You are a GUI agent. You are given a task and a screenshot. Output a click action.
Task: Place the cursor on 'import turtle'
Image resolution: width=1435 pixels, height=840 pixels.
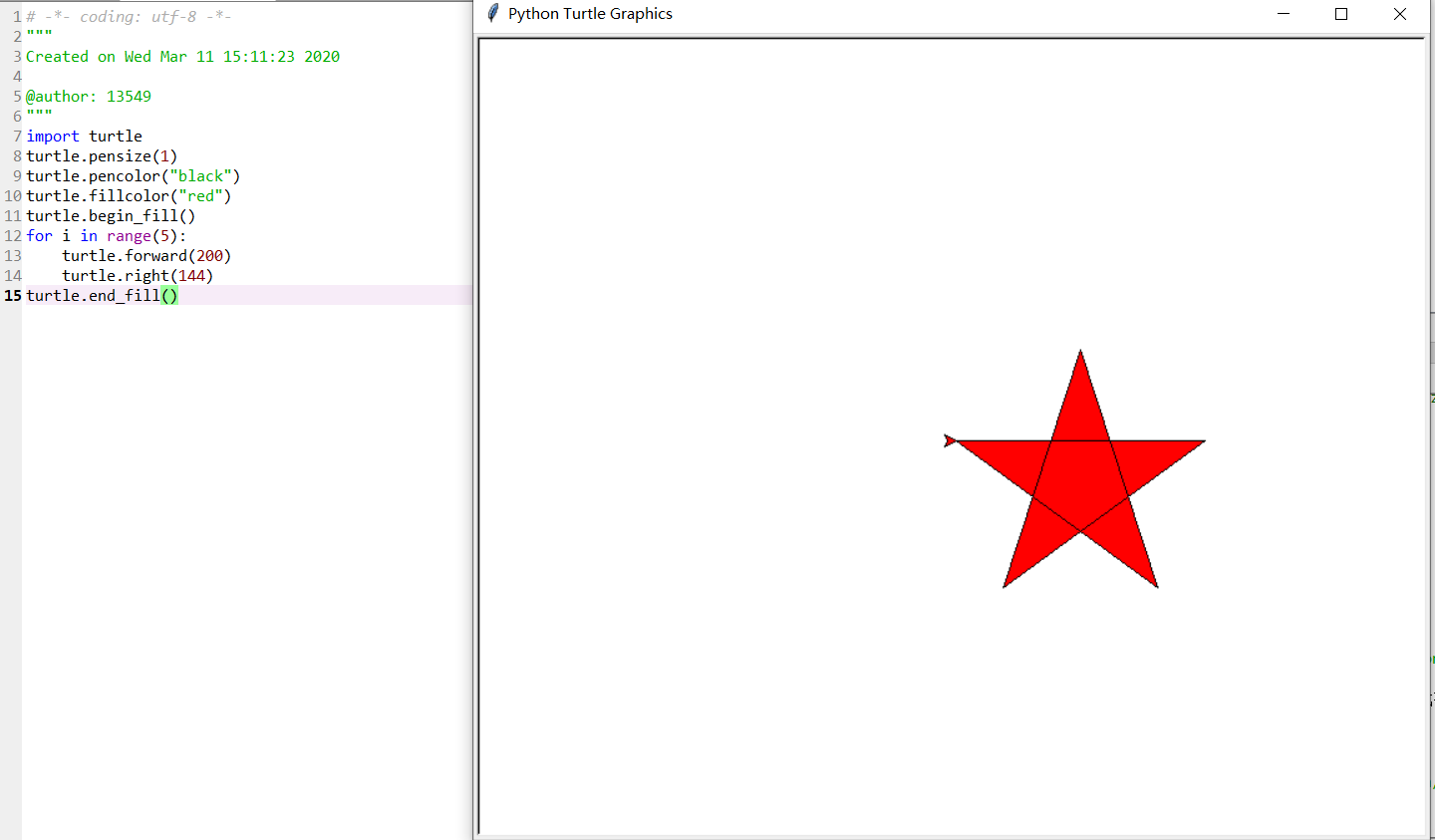click(84, 137)
